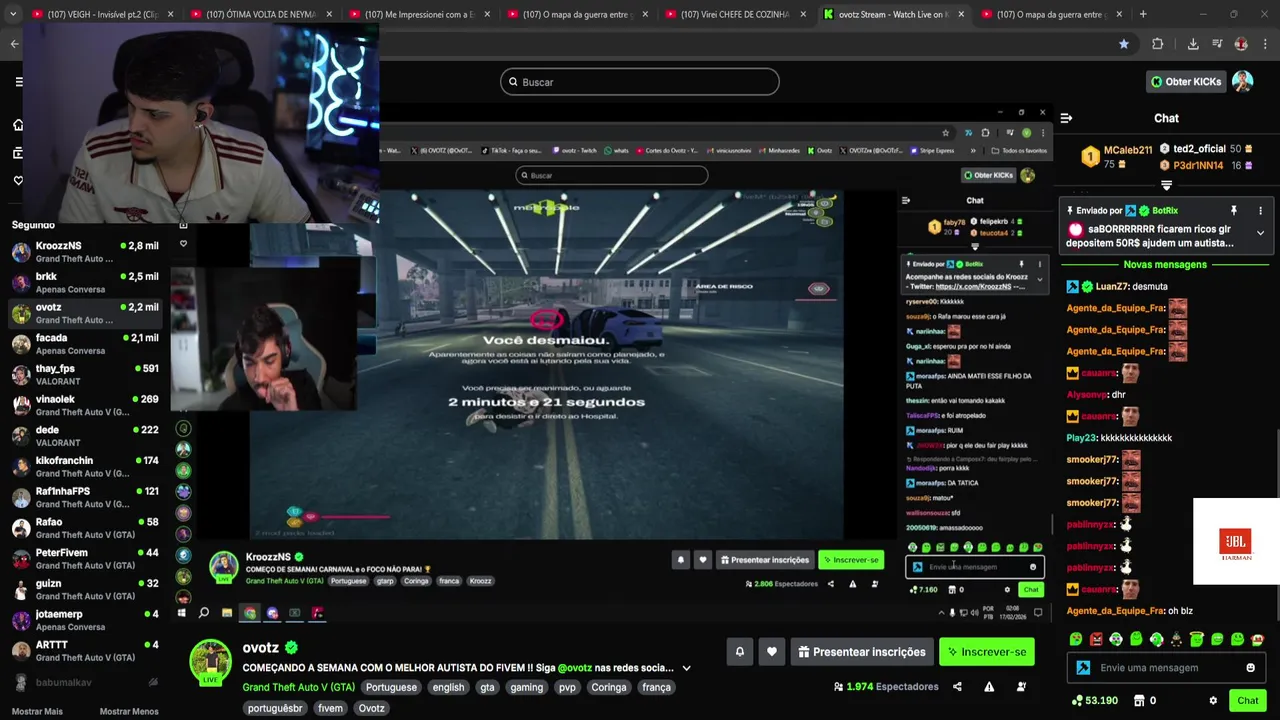Screen dimensions: 1280x720
Task: Click LuanZ7 username in chat
Action: pyautogui.click(x=1112, y=286)
